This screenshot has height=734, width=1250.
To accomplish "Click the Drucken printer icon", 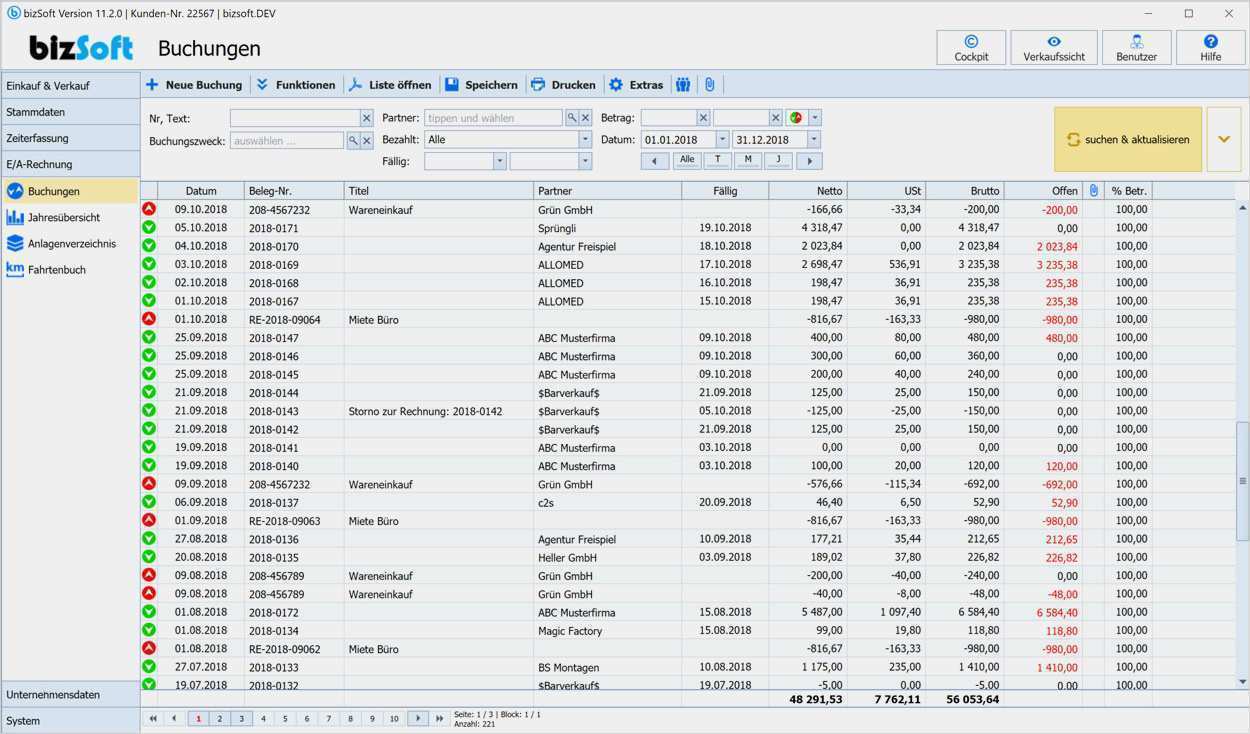I will 538,85.
